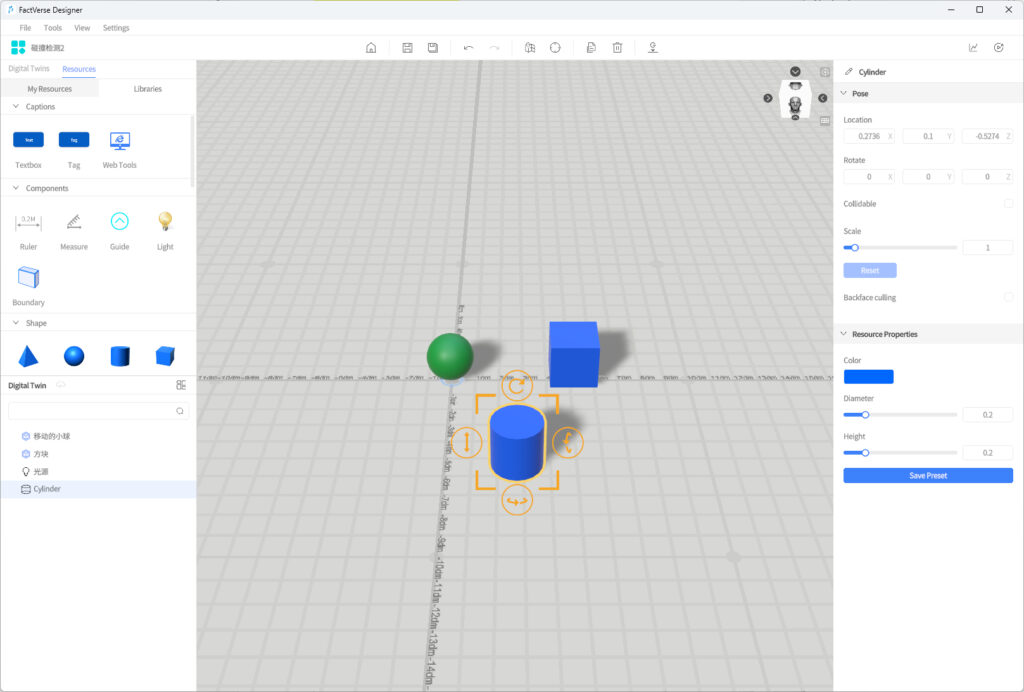The width and height of the screenshot is (1024, 692).
Task: Select the Measure component
Action: click(74, 223)
